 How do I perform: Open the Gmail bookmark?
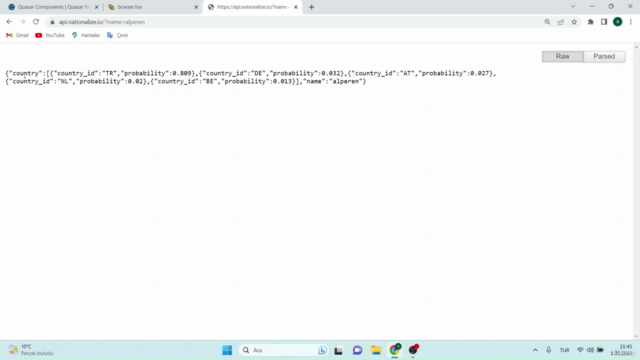(17, 36)
